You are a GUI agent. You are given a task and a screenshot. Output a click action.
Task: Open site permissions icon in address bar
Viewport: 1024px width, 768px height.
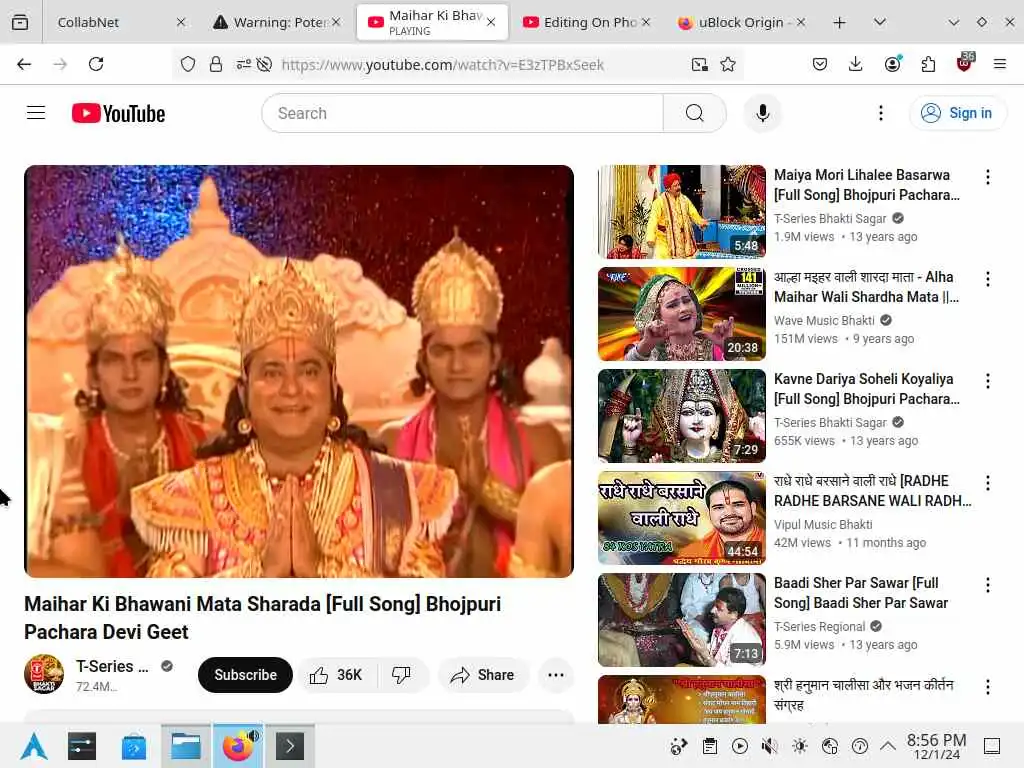tap(244, 64)
